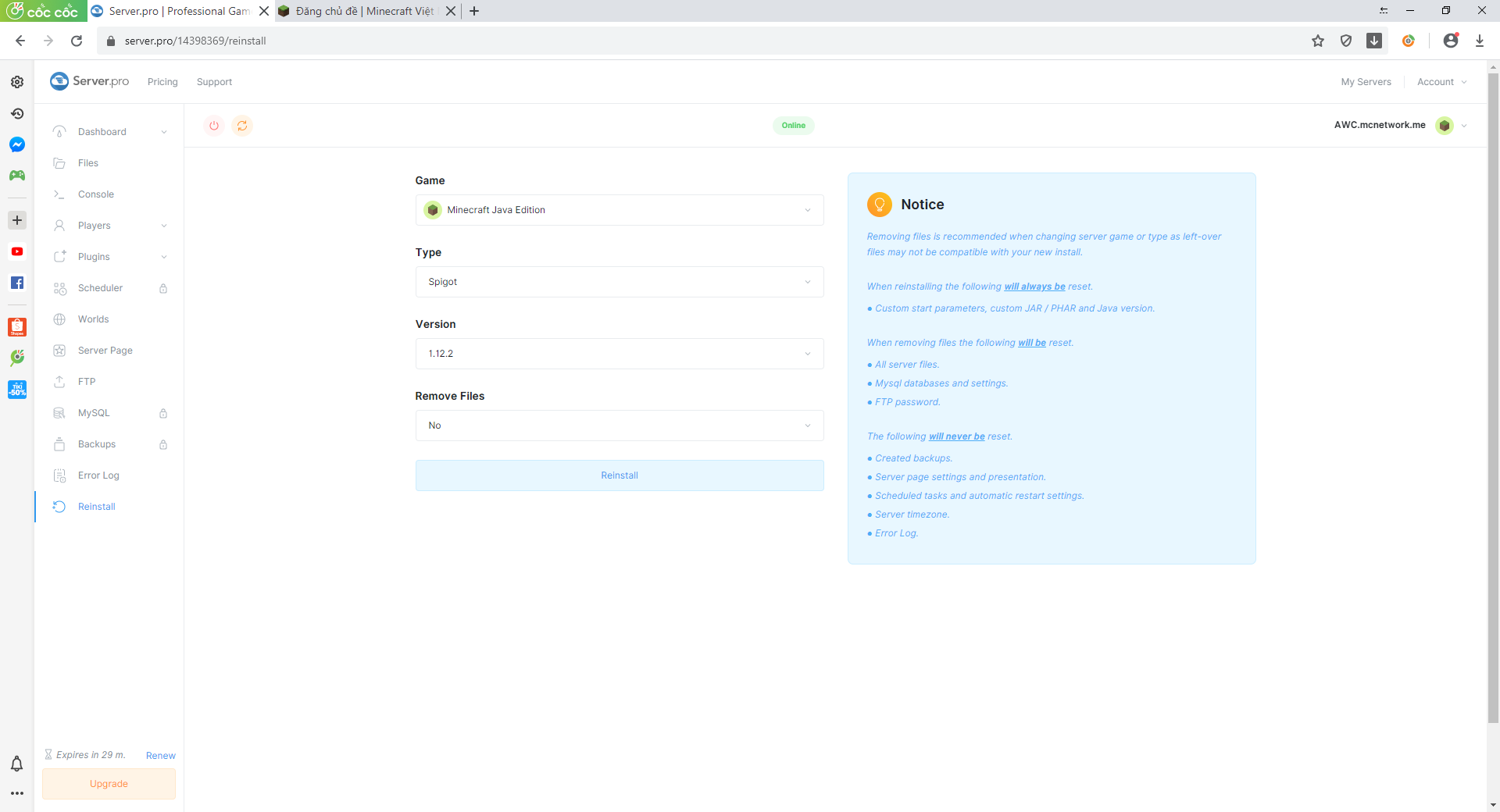1500x812 pixels.
Task: Go back to previous page
Action: click(x=20, y=41)
